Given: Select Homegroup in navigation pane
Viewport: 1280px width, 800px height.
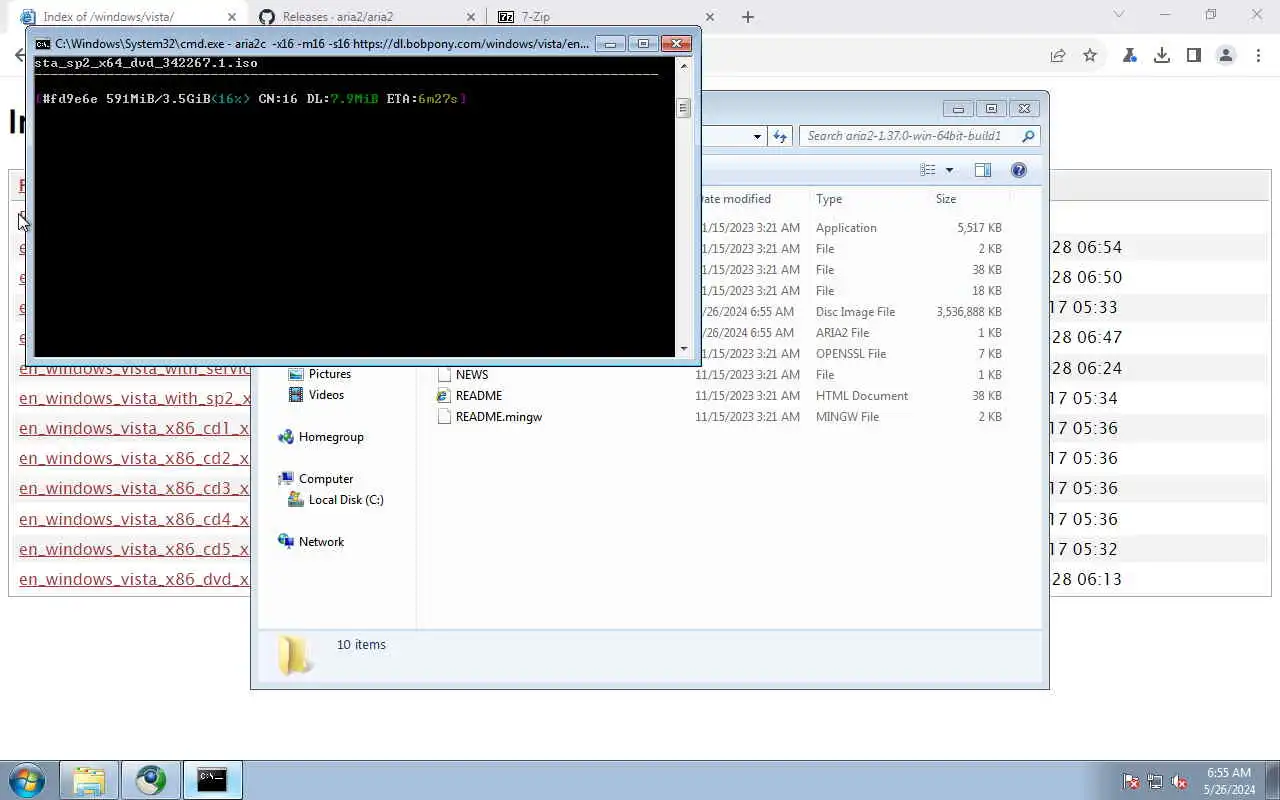Looking at the screenshot, I should pyautogui.click(x=331, y=437).
